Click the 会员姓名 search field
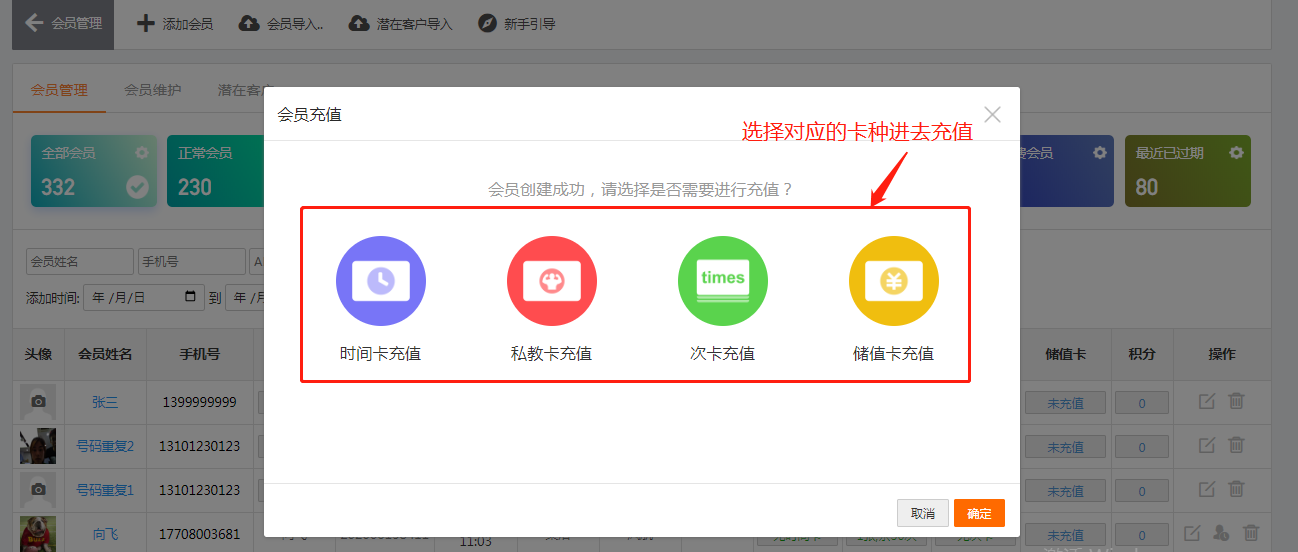 [79, 262]
